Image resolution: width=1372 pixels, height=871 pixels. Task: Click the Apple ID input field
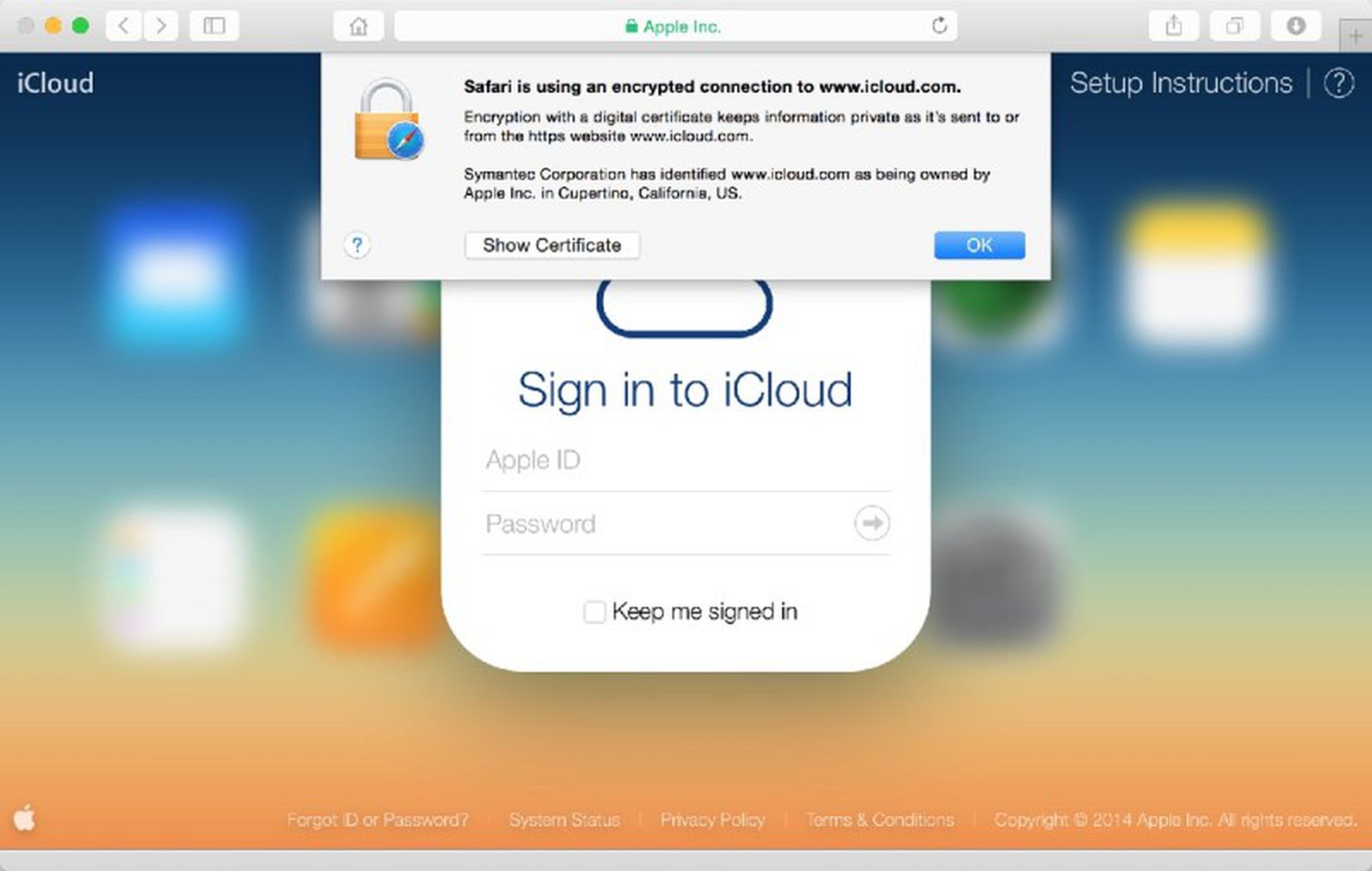(x=686, y=460)
